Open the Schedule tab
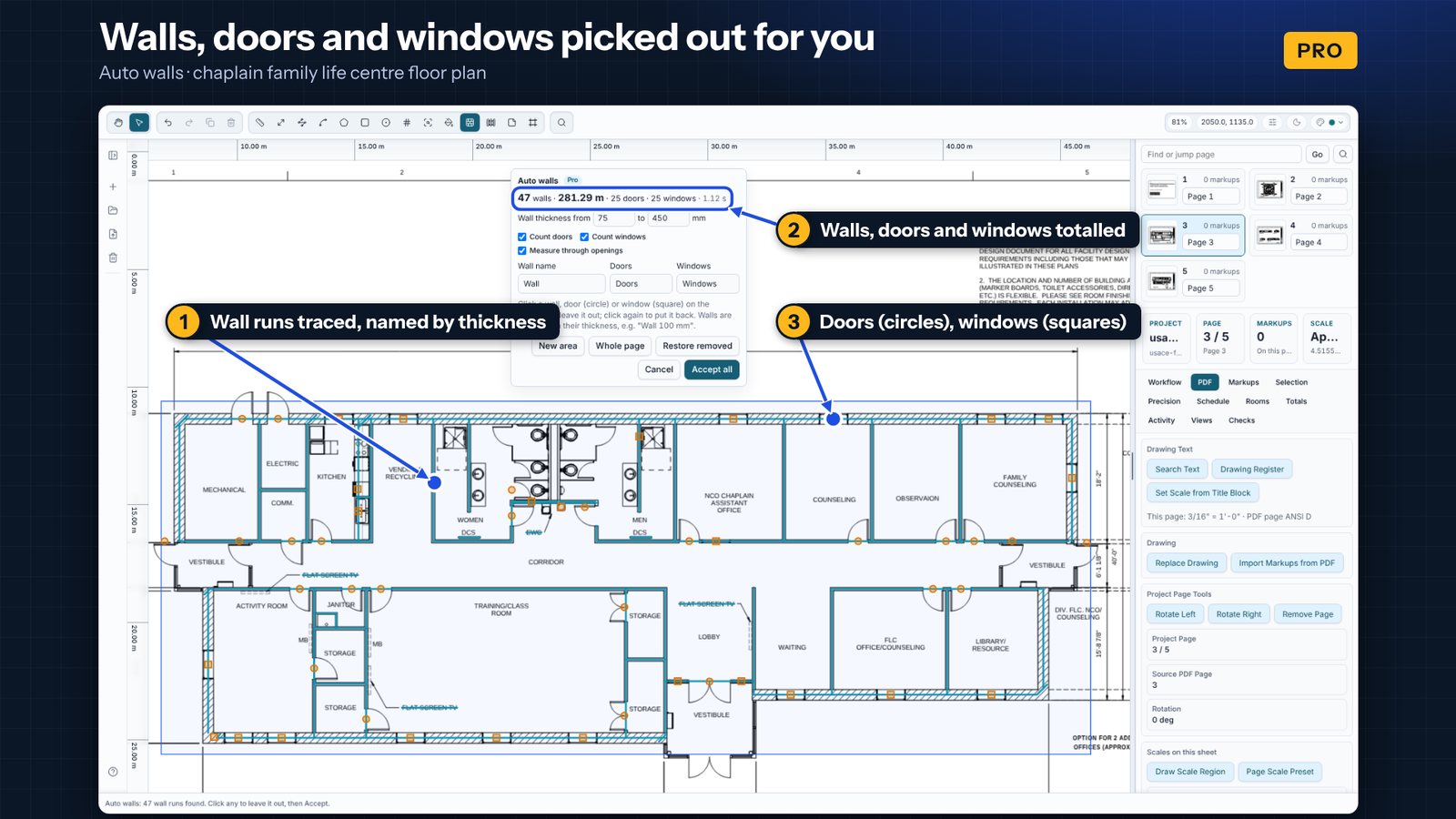1456x819 pixels. coord(1212,401)
